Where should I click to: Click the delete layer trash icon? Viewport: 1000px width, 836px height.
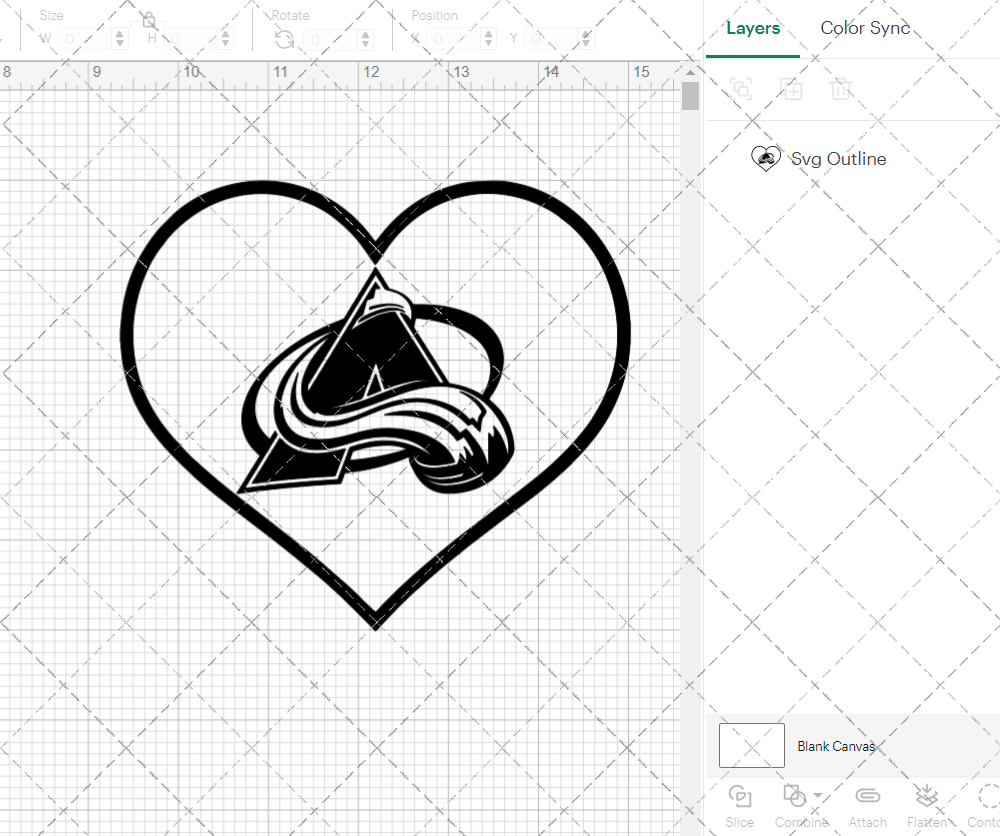pos(842,89)
